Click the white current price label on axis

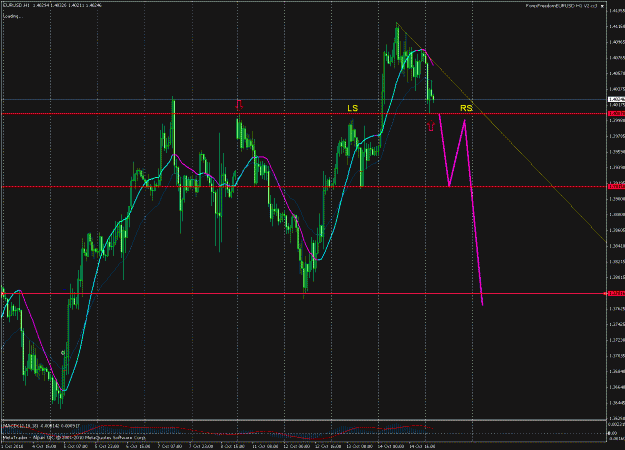pos(616,99)
